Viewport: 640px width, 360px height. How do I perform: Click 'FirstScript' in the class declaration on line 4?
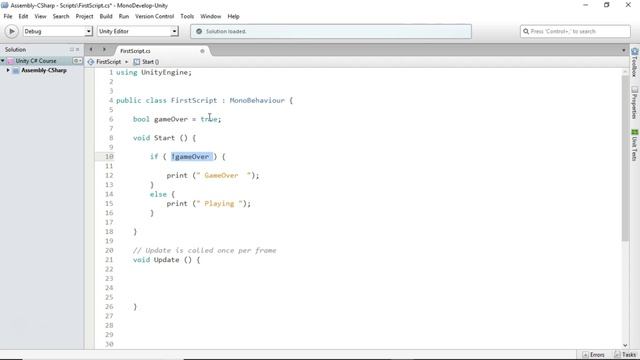click(x=194, y=100)
